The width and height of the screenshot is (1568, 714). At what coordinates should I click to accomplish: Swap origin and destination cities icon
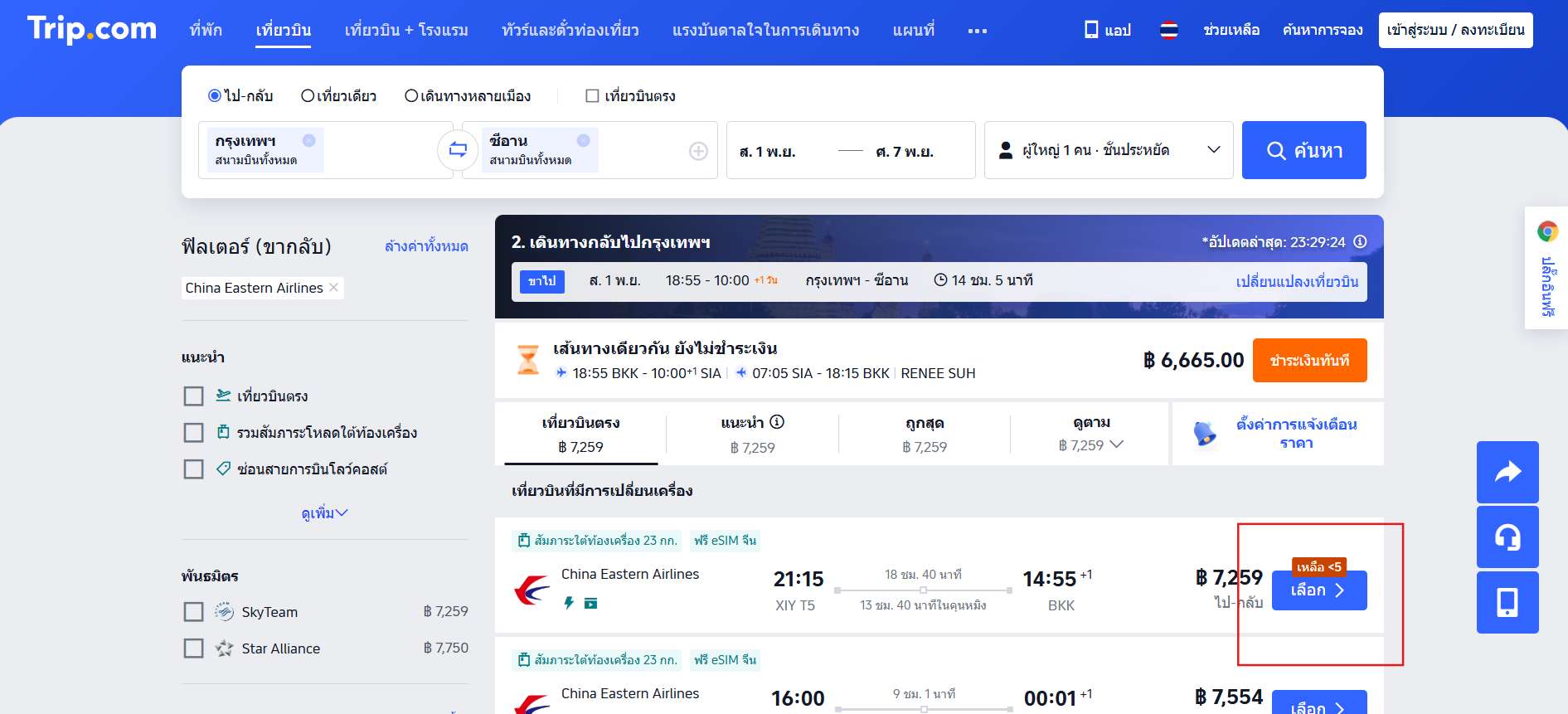(x=458, y=150)
